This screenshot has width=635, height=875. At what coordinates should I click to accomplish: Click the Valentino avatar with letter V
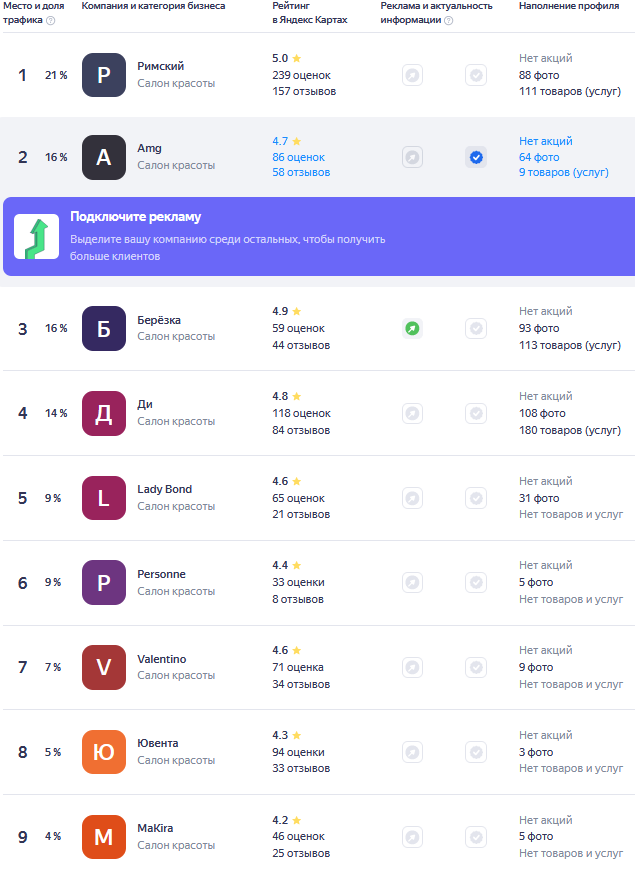104,667
